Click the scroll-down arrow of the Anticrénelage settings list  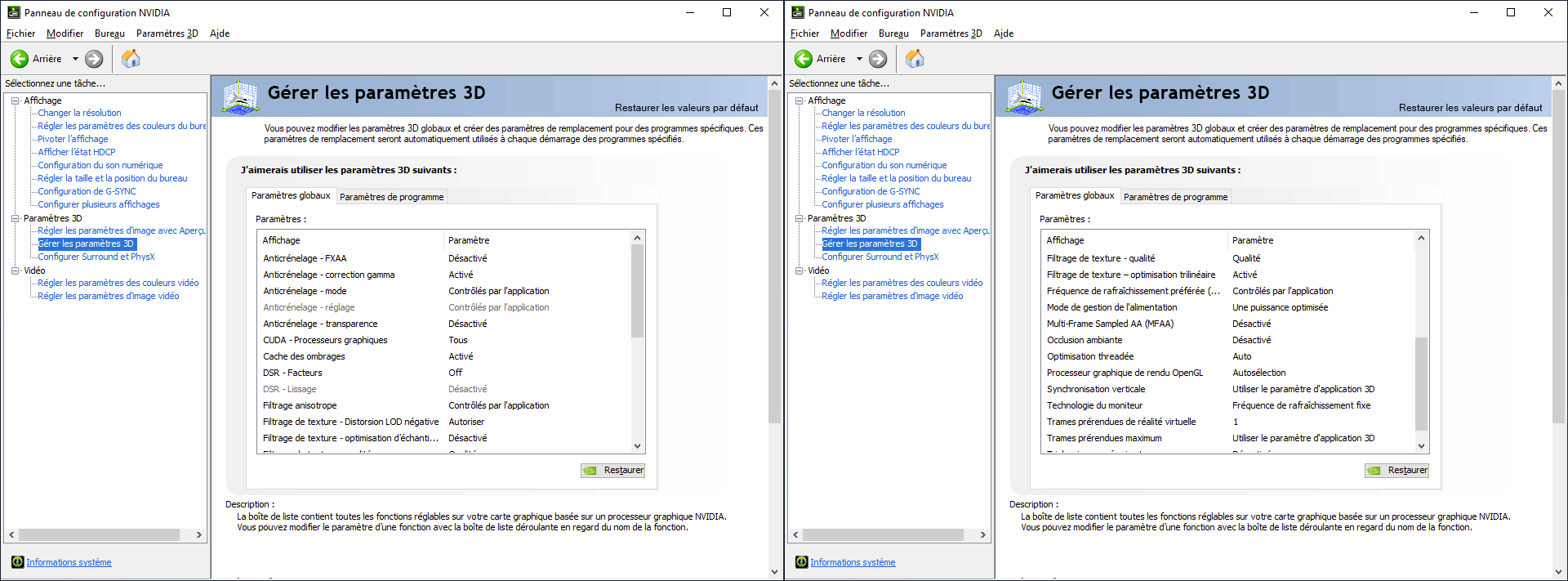(637, 446)
